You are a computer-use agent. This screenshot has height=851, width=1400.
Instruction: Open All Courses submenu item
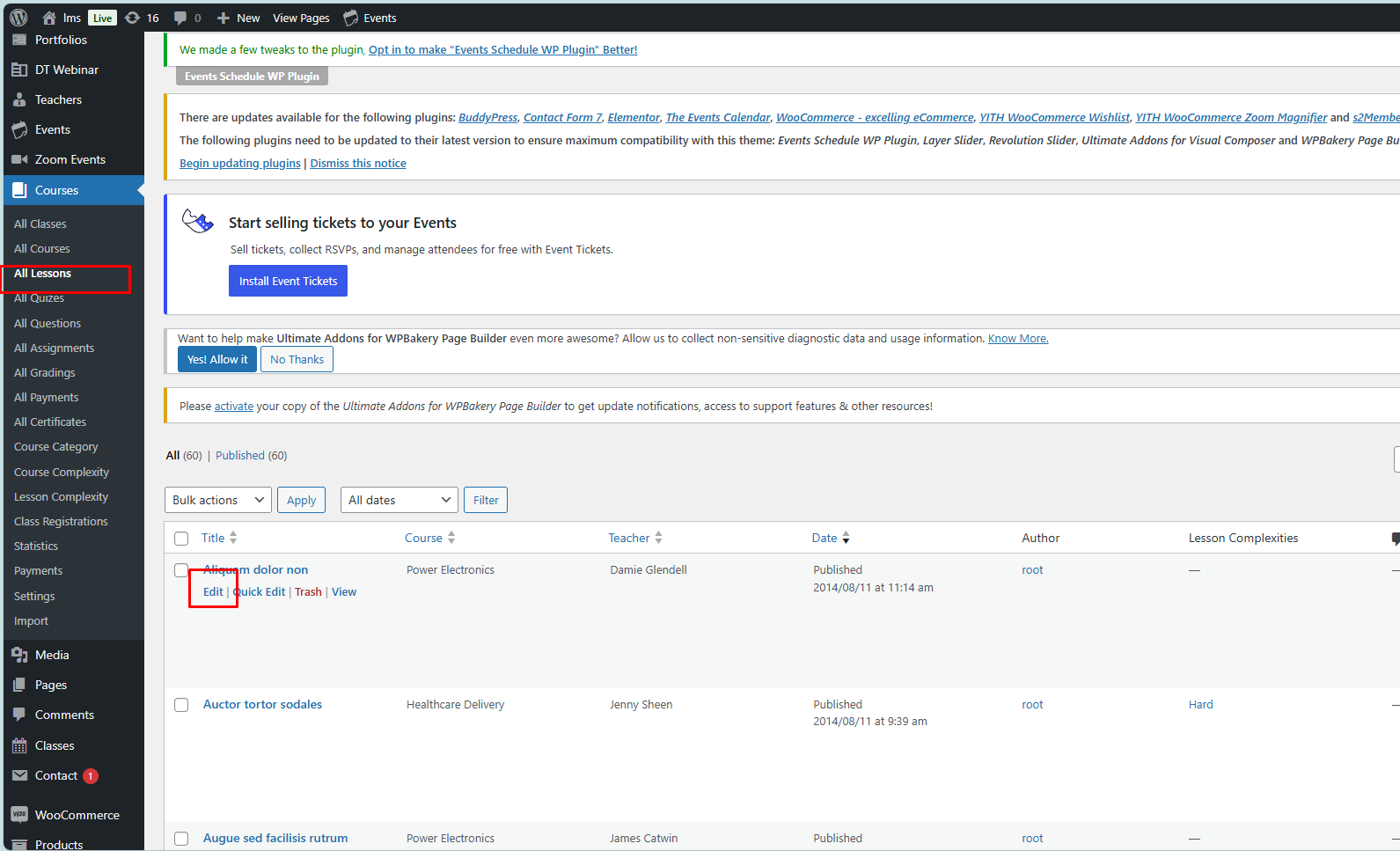coord(42,249)
